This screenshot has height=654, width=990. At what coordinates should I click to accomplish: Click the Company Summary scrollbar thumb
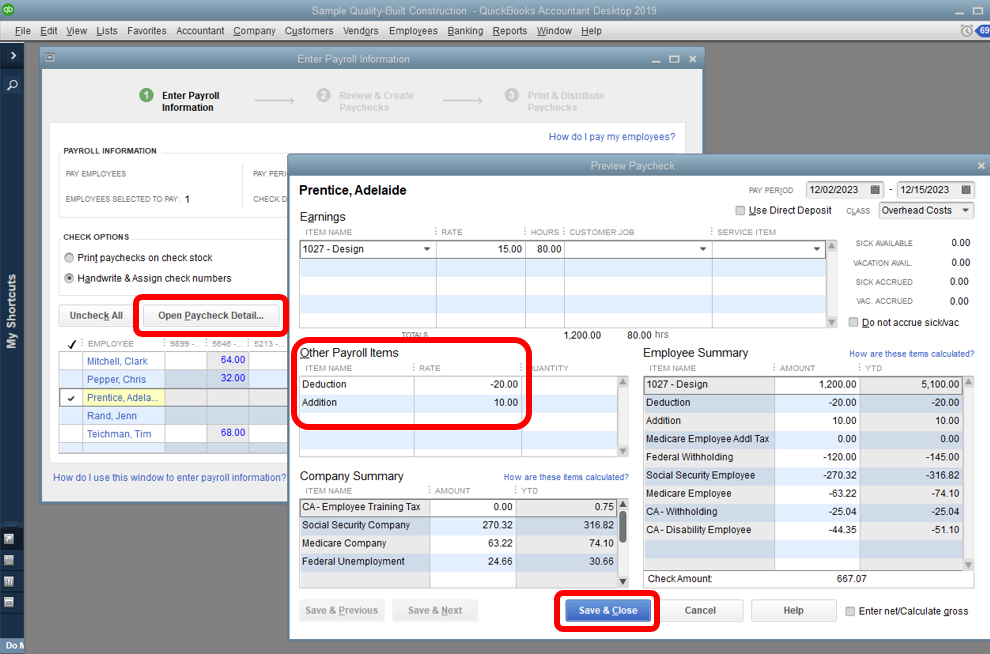[623, 526]
